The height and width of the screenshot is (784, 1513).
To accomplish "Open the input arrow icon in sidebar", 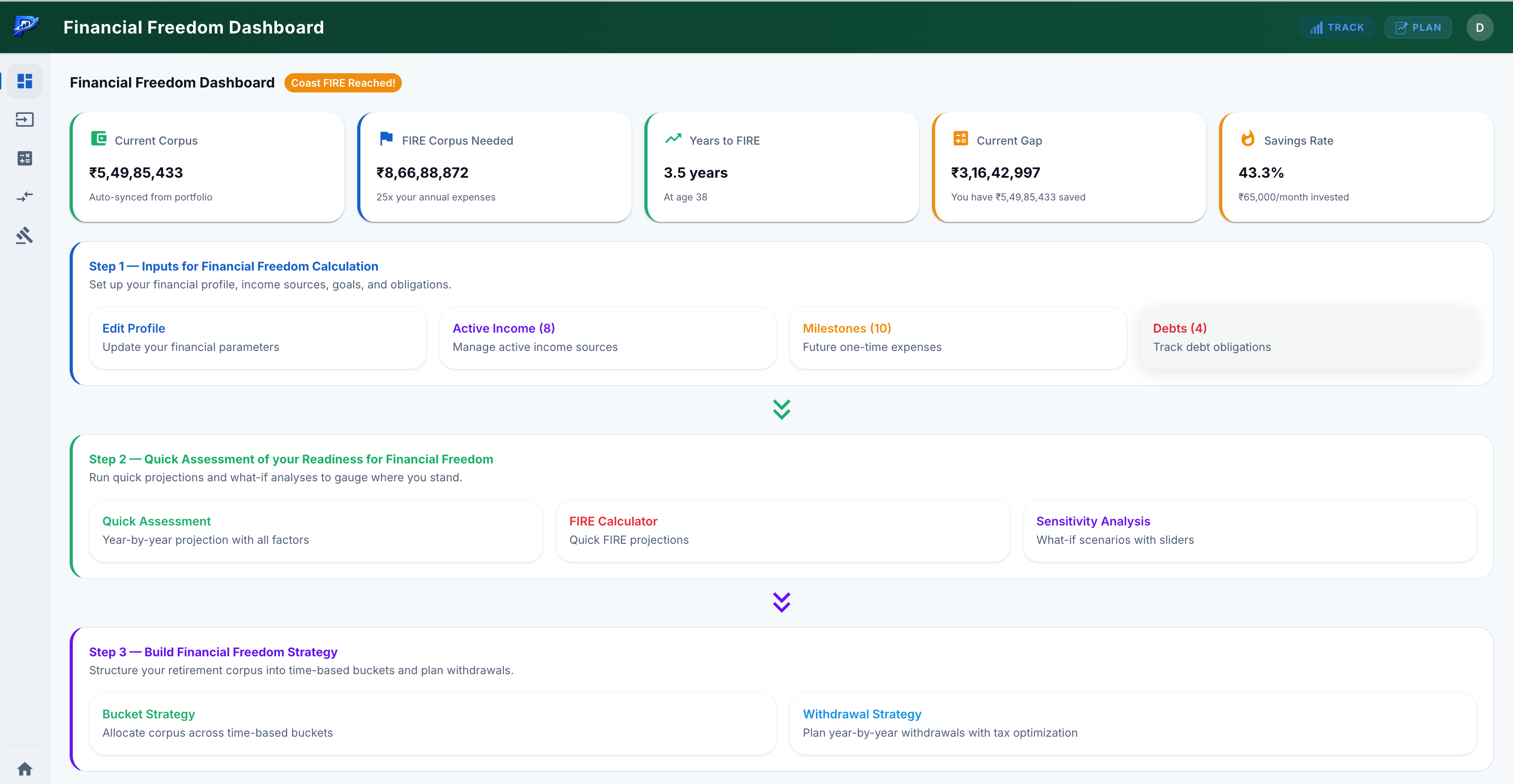I will click(25, 120).
